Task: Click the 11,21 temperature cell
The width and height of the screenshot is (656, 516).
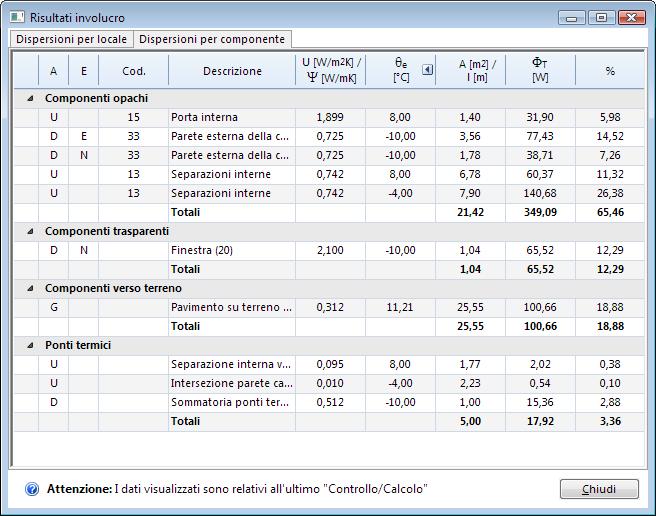Action: (x=400, y=307)
